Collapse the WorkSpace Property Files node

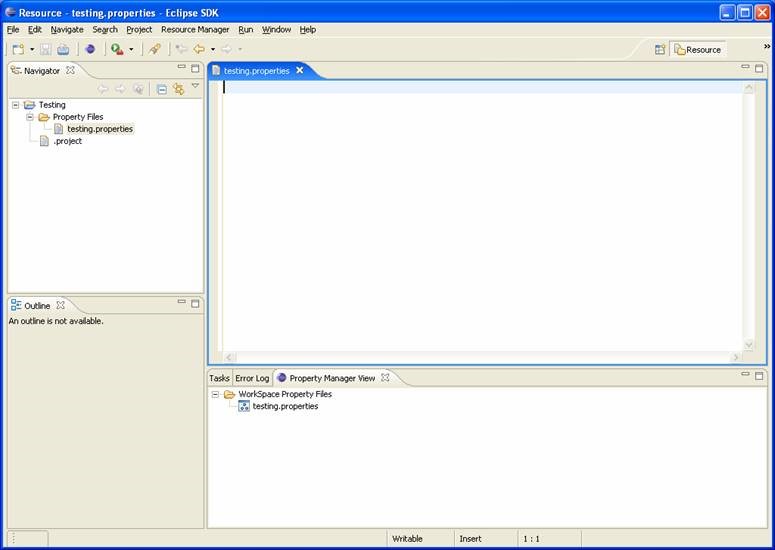pyautogui.click(x=215, y=394)
